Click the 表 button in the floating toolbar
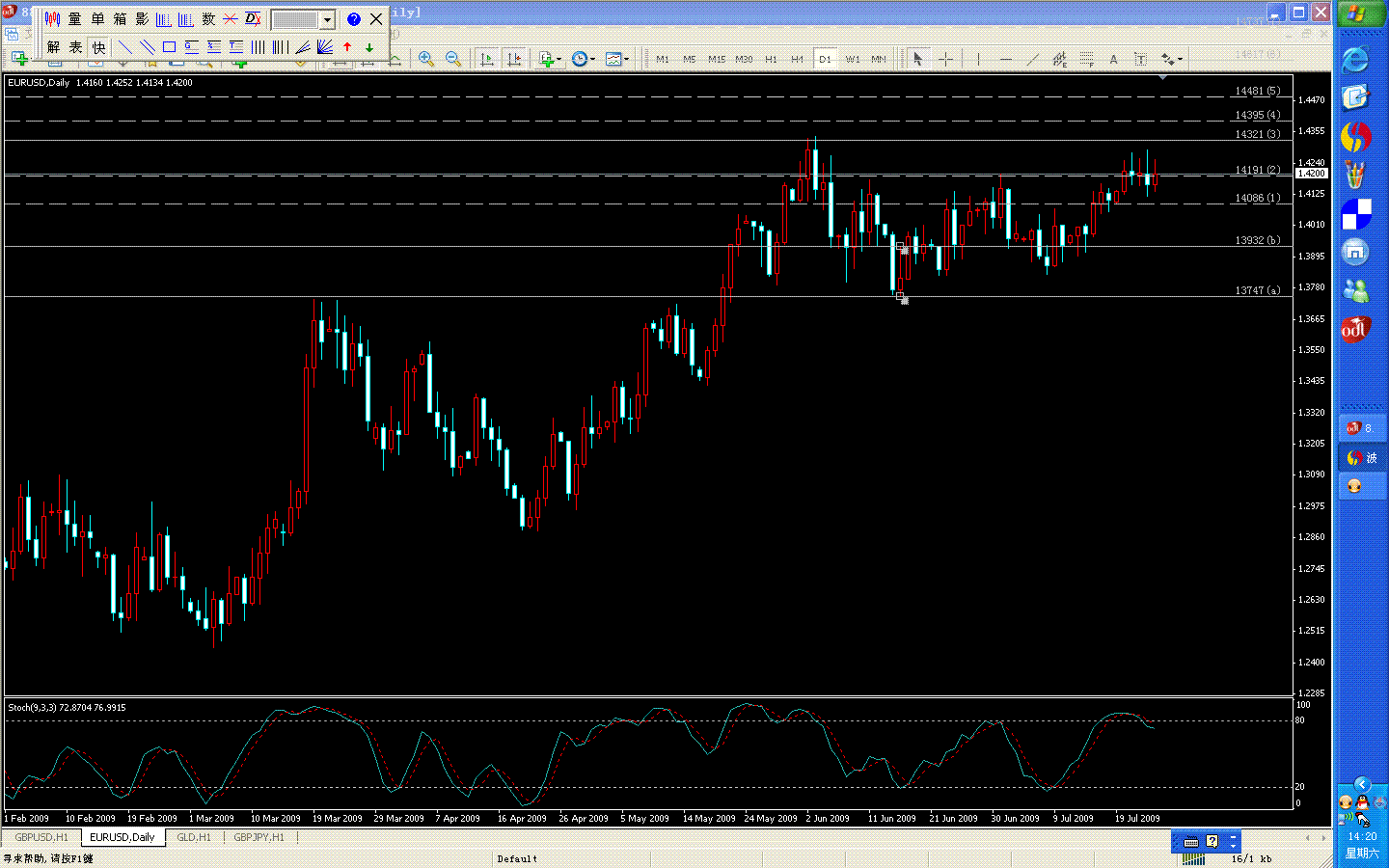 [75, 47]
